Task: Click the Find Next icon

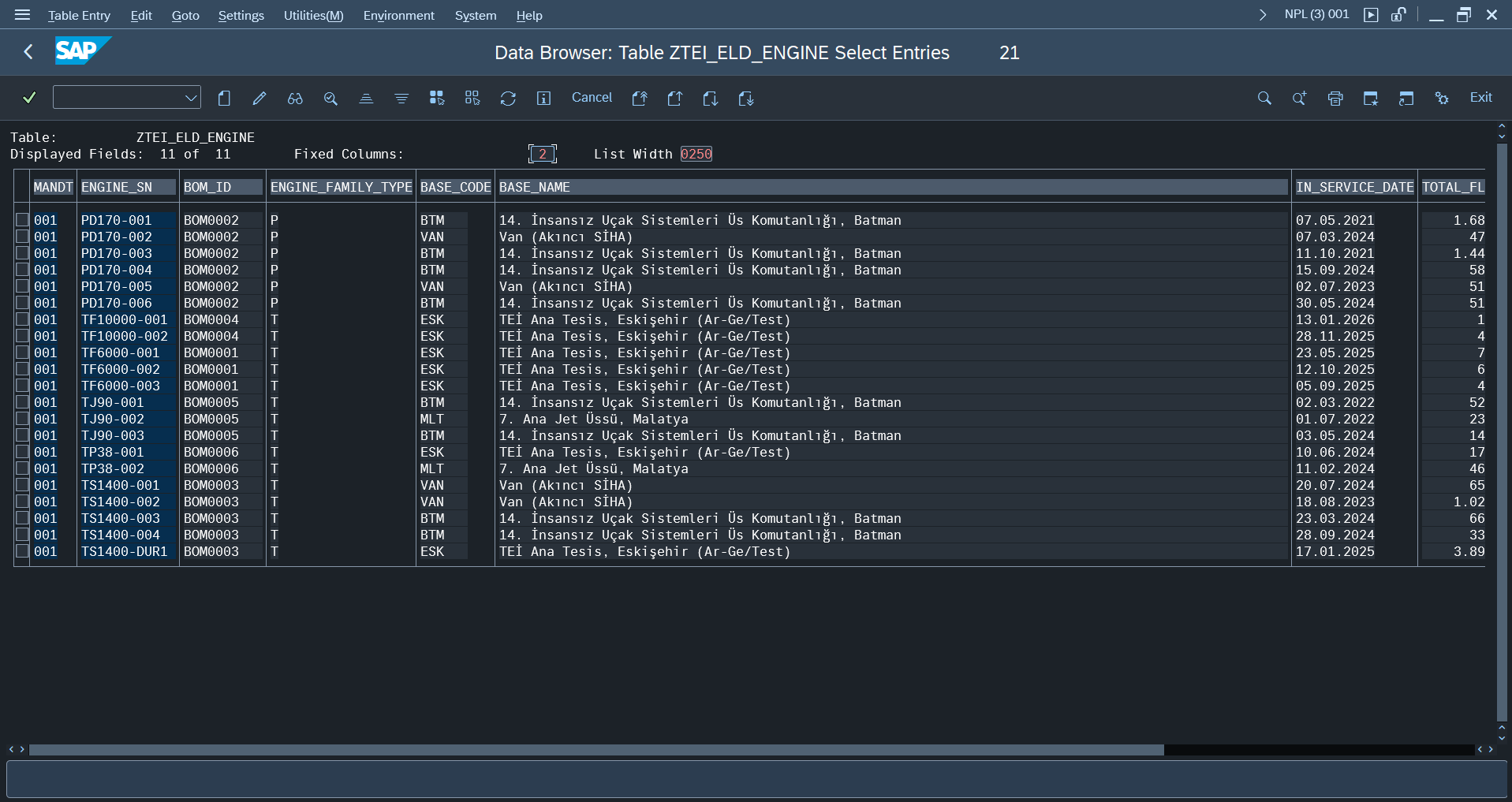Action: (x=1300, y=98)
